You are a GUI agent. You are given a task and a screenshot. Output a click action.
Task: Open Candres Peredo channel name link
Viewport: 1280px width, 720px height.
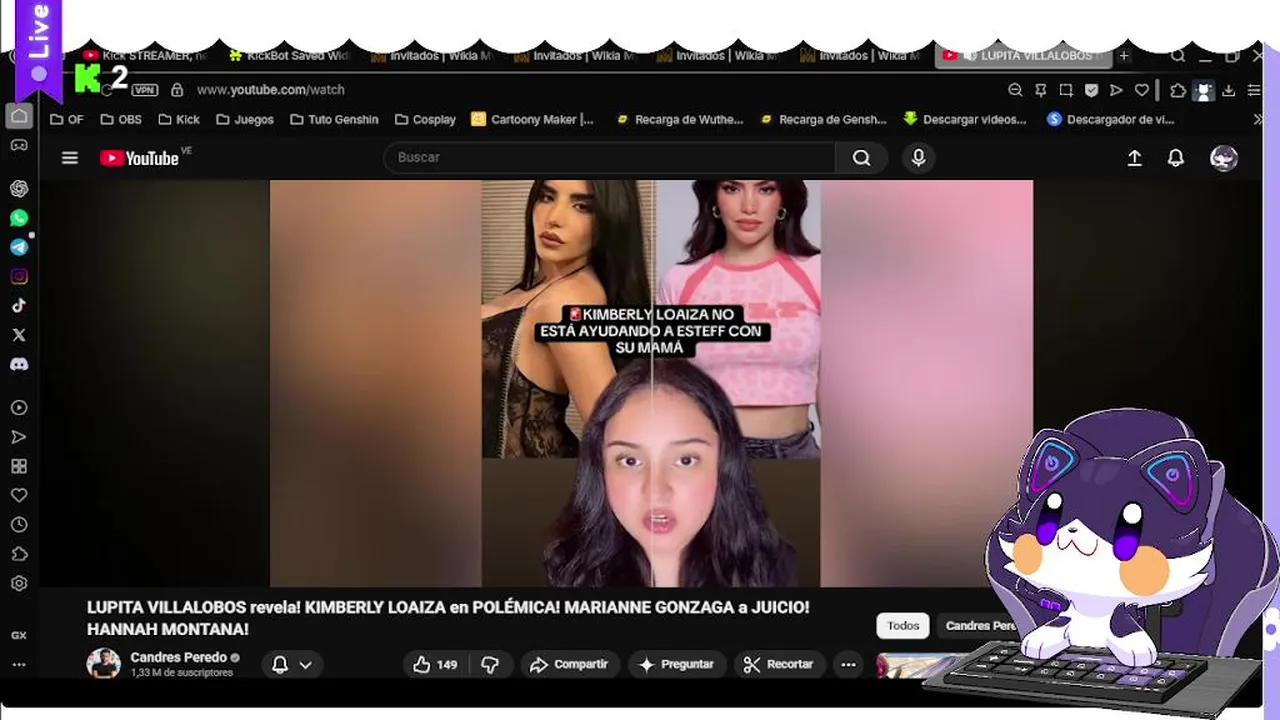coord(178,657)
